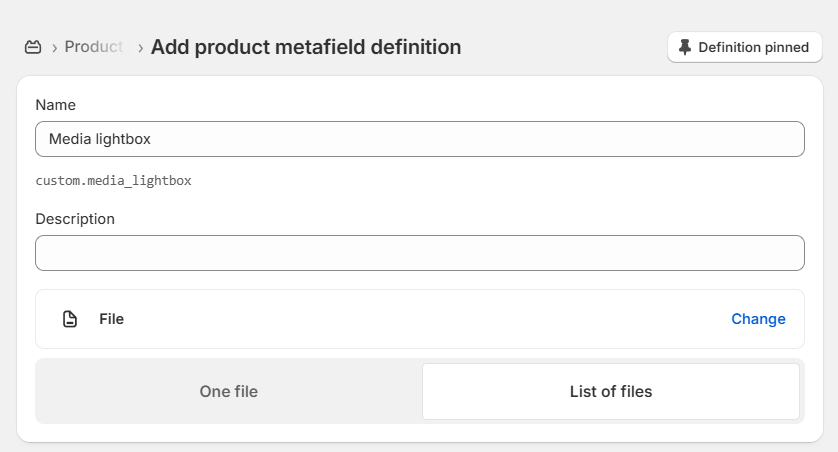
Task: Click the Add product metafield definition heading
Action: 306,47
